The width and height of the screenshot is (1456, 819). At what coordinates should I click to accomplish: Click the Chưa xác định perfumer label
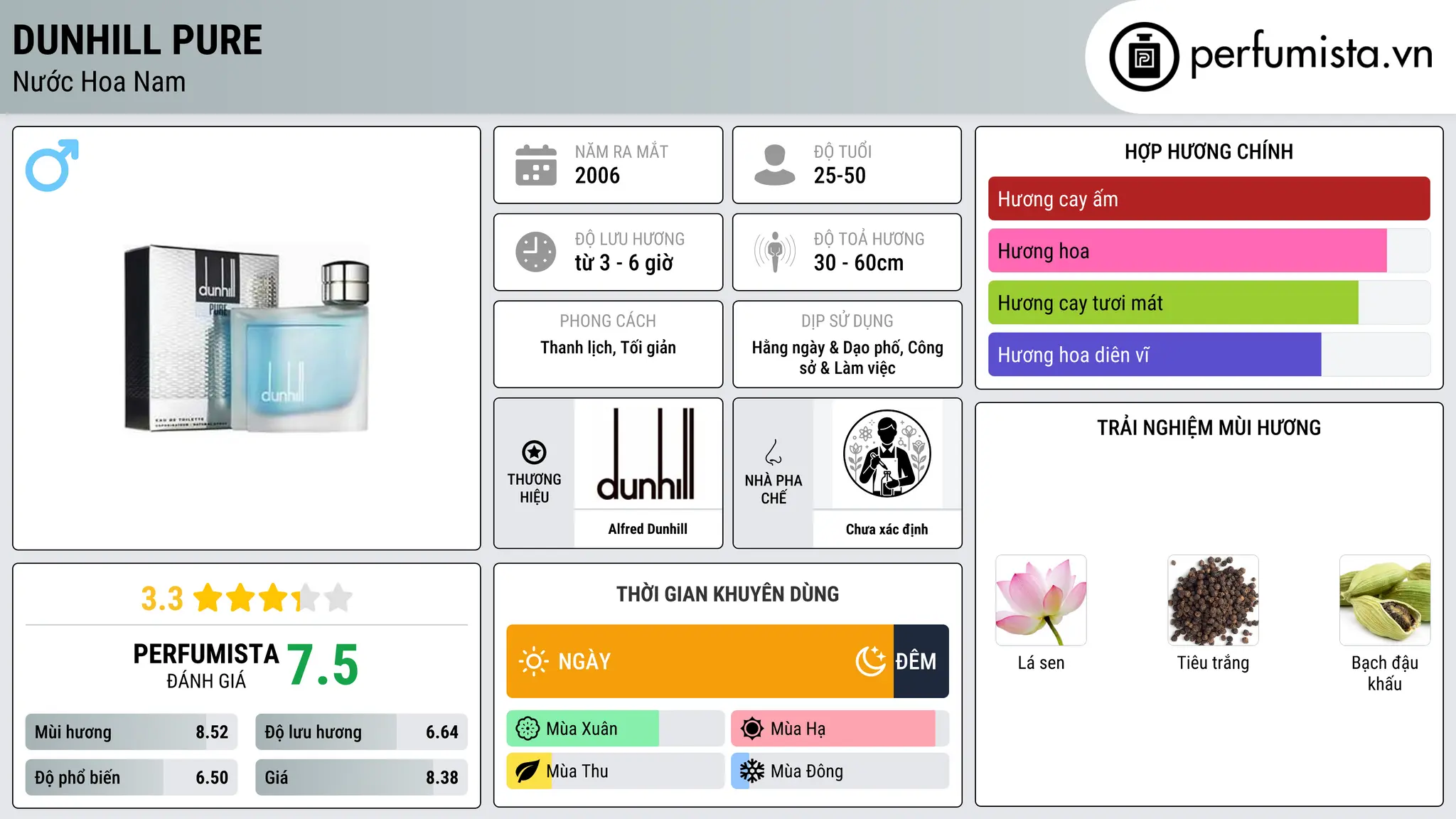[x=887, y=530]
